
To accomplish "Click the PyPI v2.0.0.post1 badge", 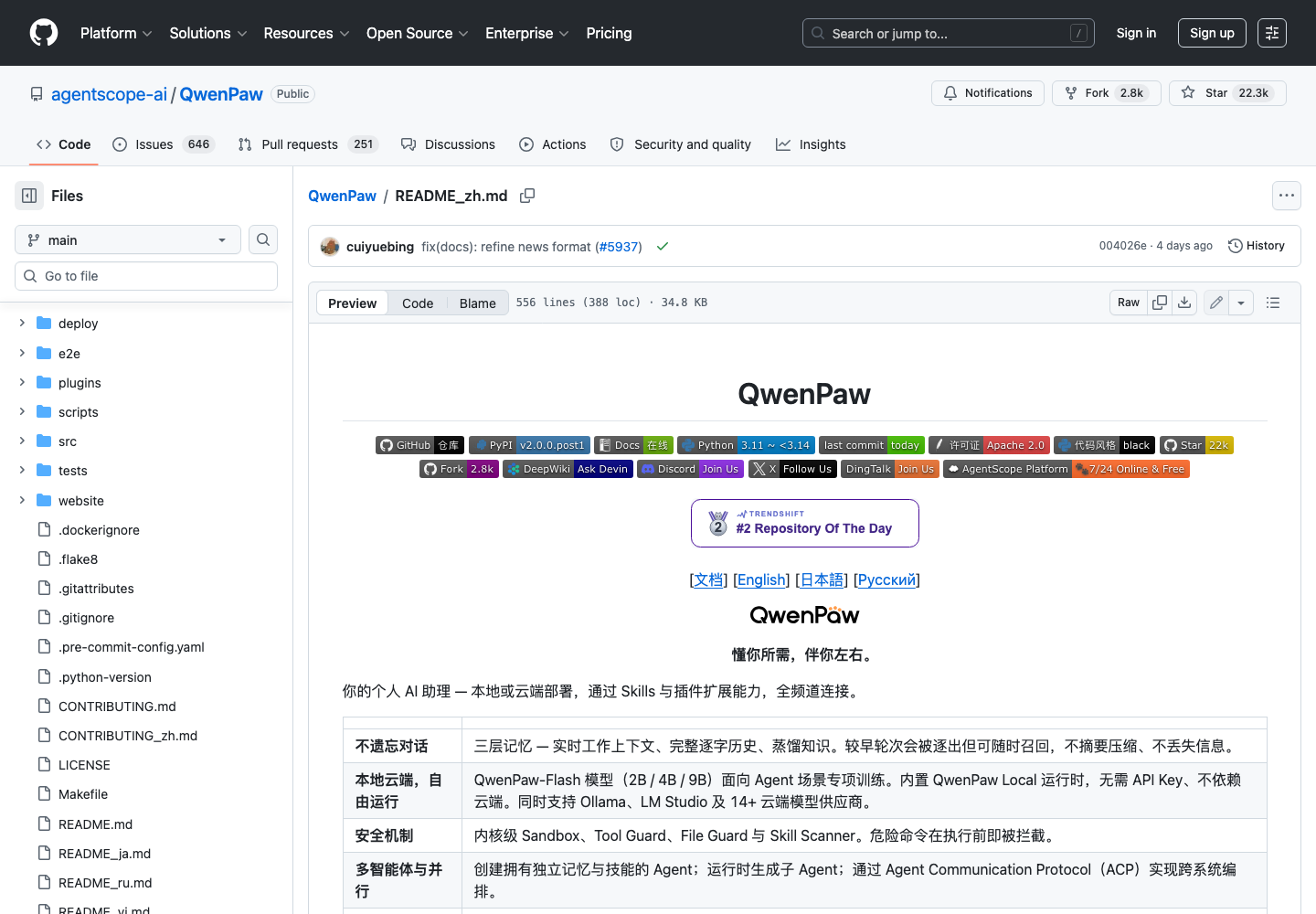I will click(529, 445).
